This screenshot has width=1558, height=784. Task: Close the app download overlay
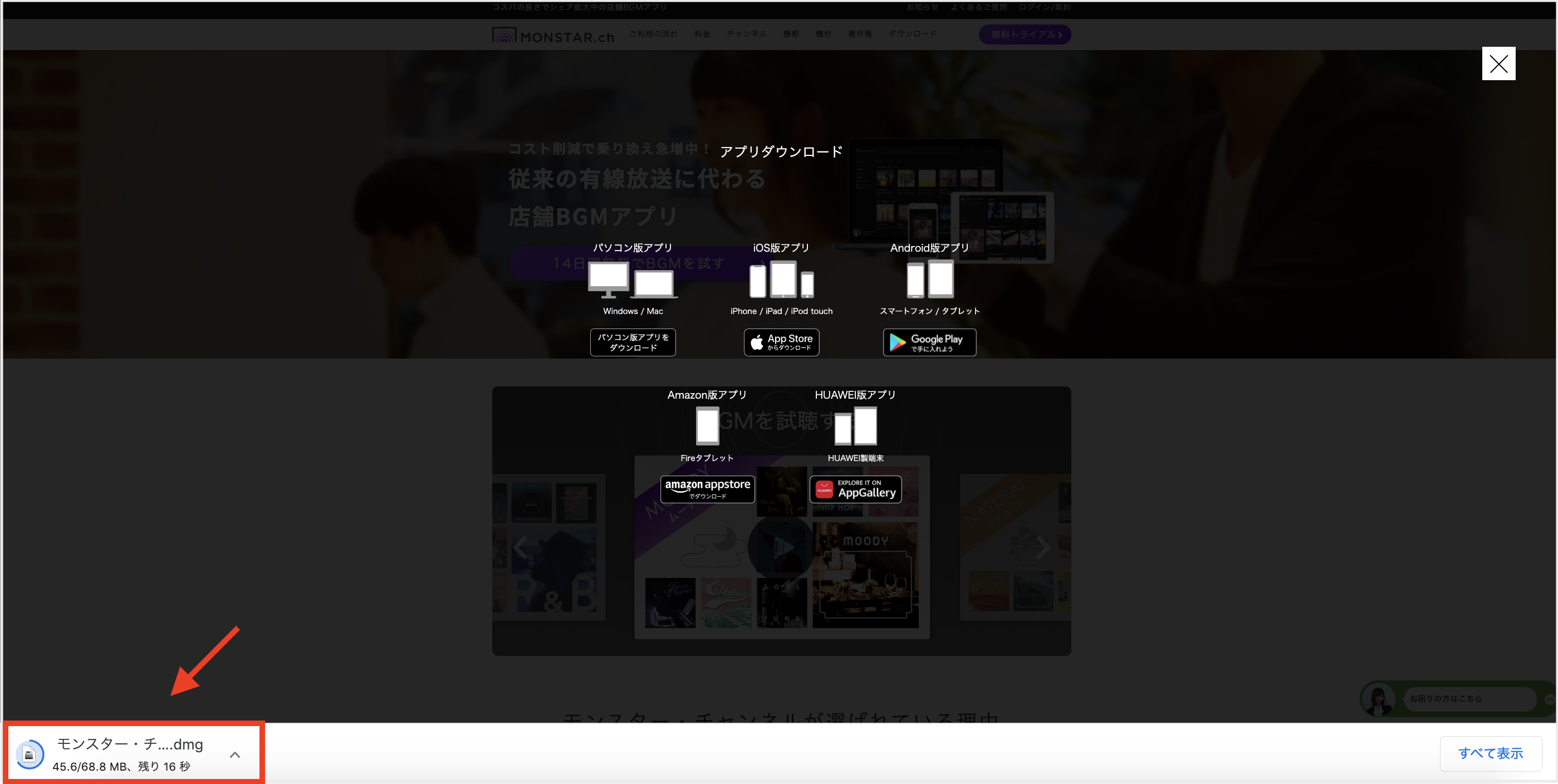[x=1498, y=63]
